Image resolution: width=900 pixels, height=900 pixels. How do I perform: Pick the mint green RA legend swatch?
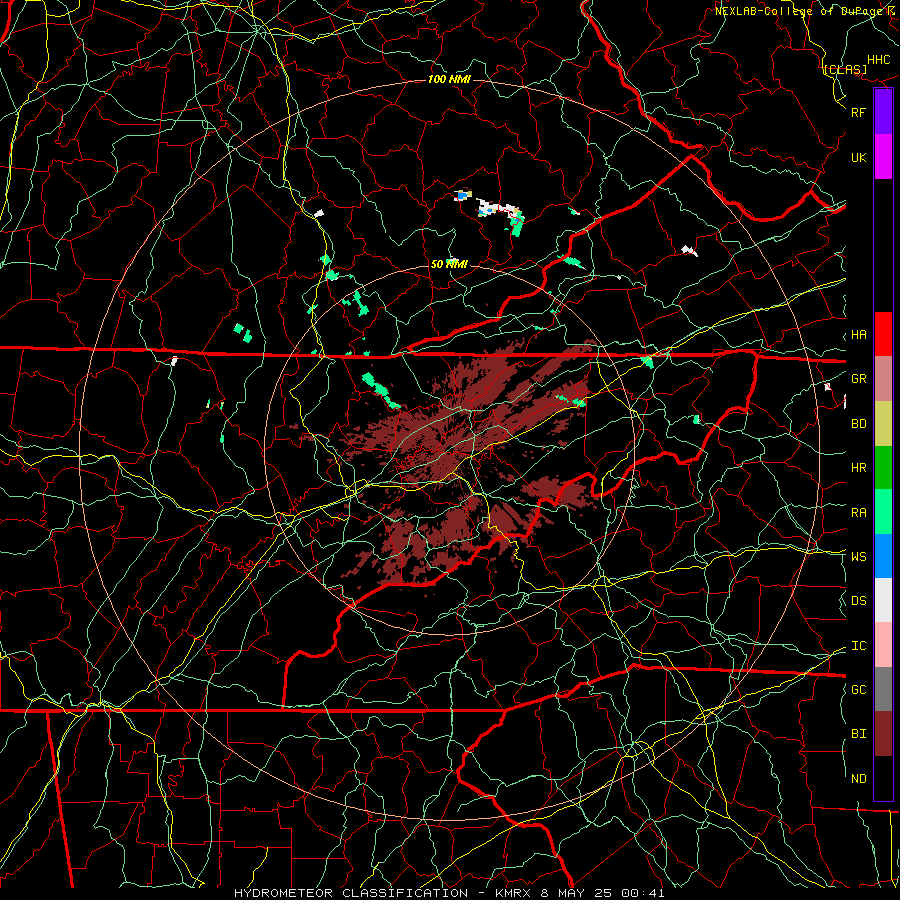coord(883,512)
